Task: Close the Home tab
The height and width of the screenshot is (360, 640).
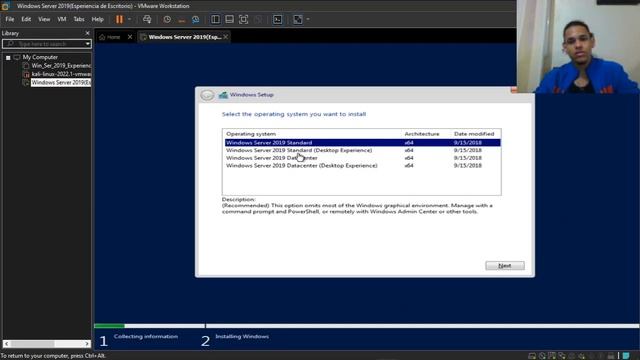Action: pyautogui.click(x=130, y=37)
